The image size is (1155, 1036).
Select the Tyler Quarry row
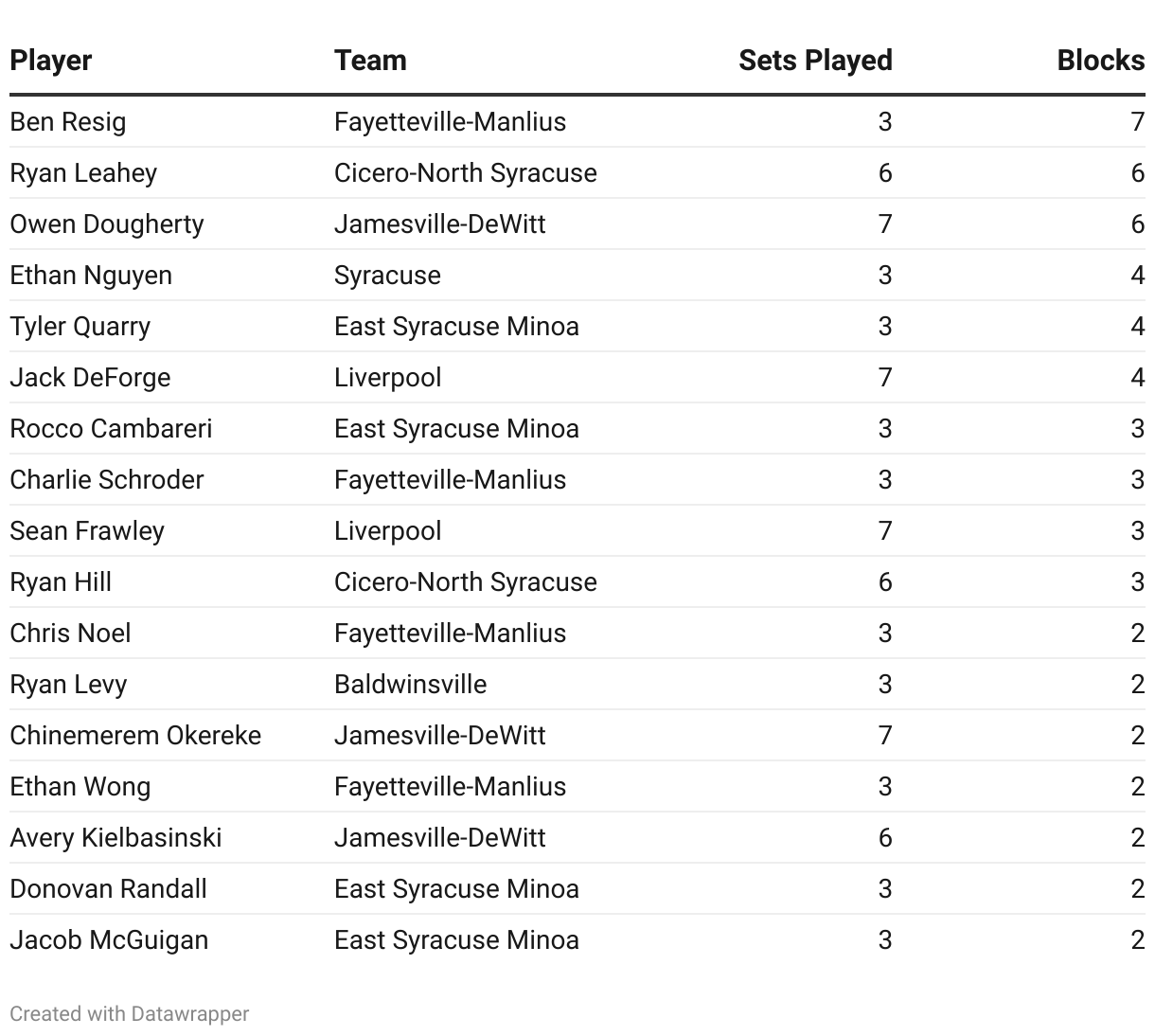pos(577,327)
